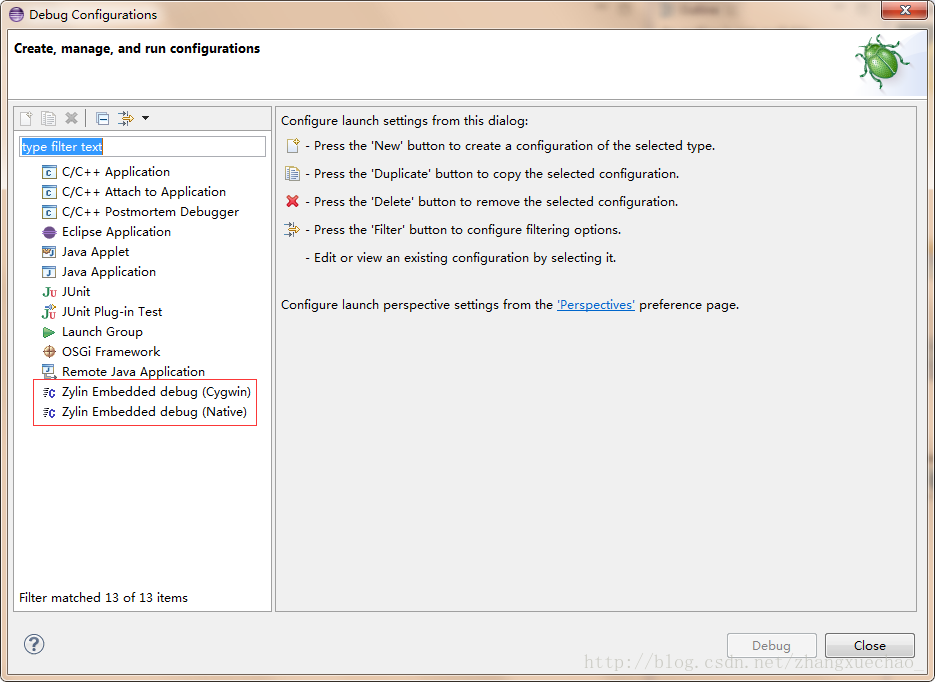Select the Zylin Embedded debug (Cygwin) icon

[x=49, y=392]
